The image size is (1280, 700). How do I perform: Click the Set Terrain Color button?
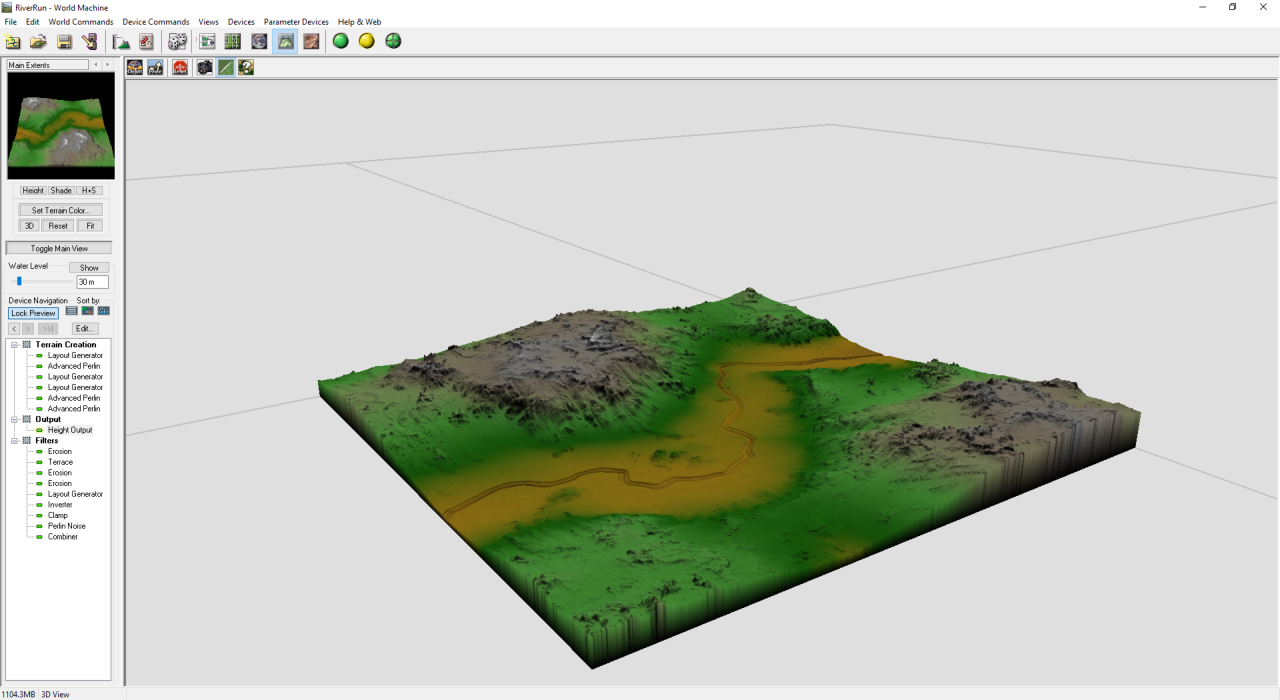pos(61,210)
